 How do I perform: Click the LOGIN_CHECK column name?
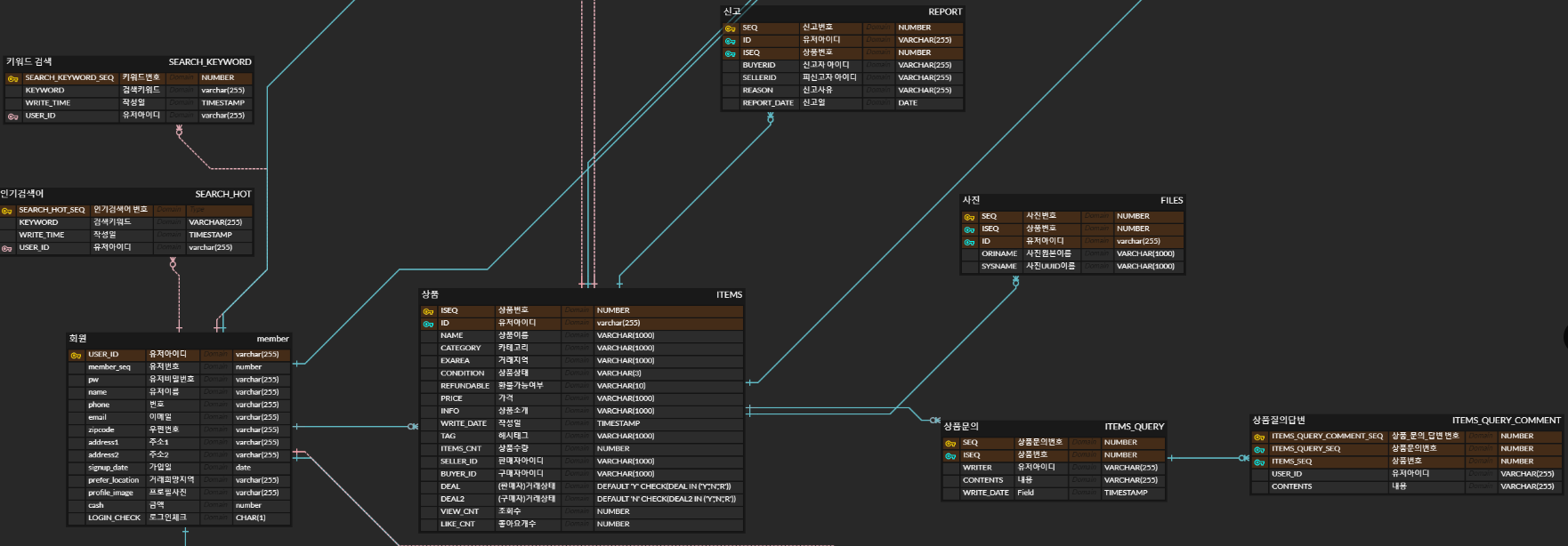[114, 518]
